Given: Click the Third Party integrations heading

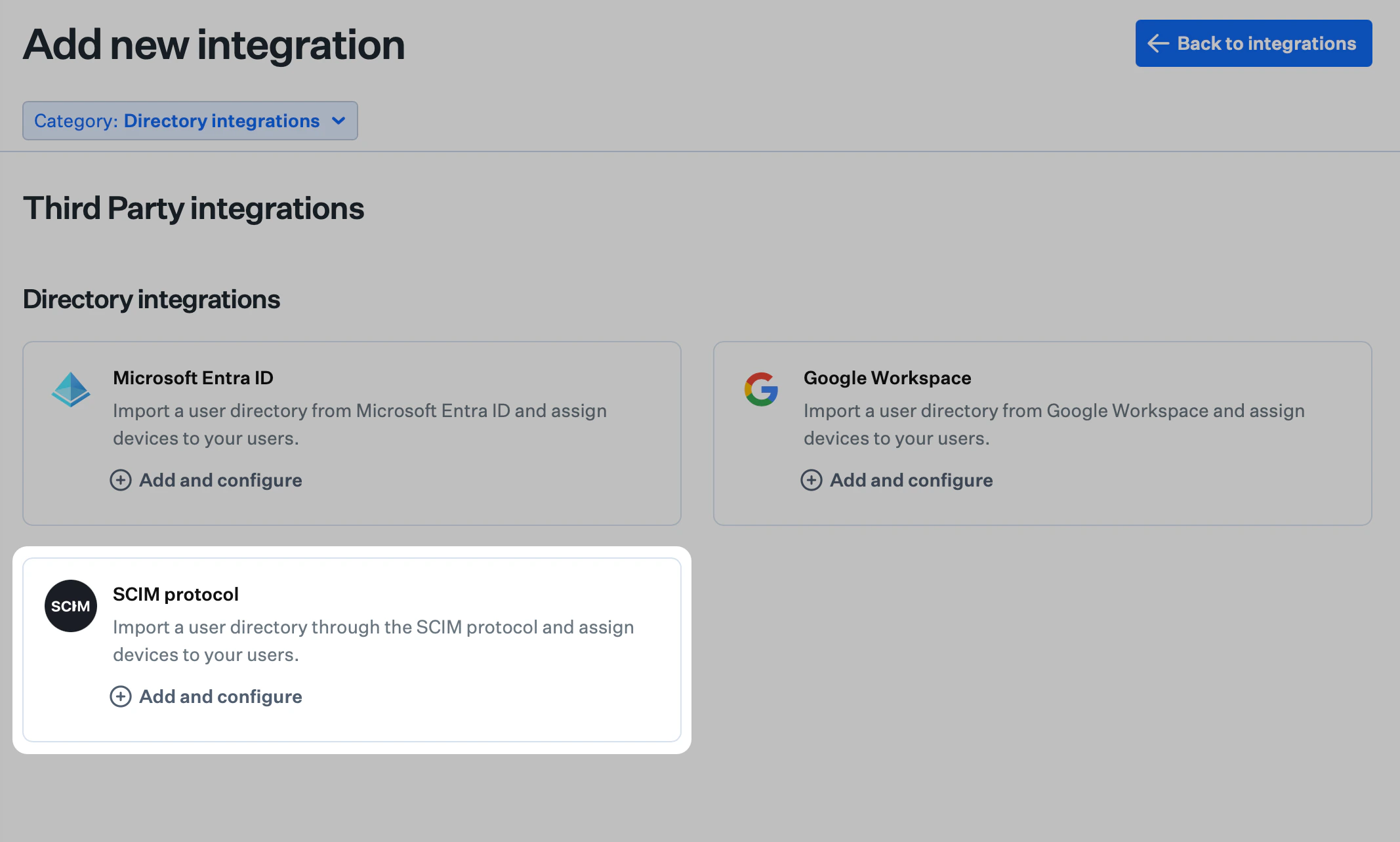Looking at the screenshot, I should tap(194, 208).
